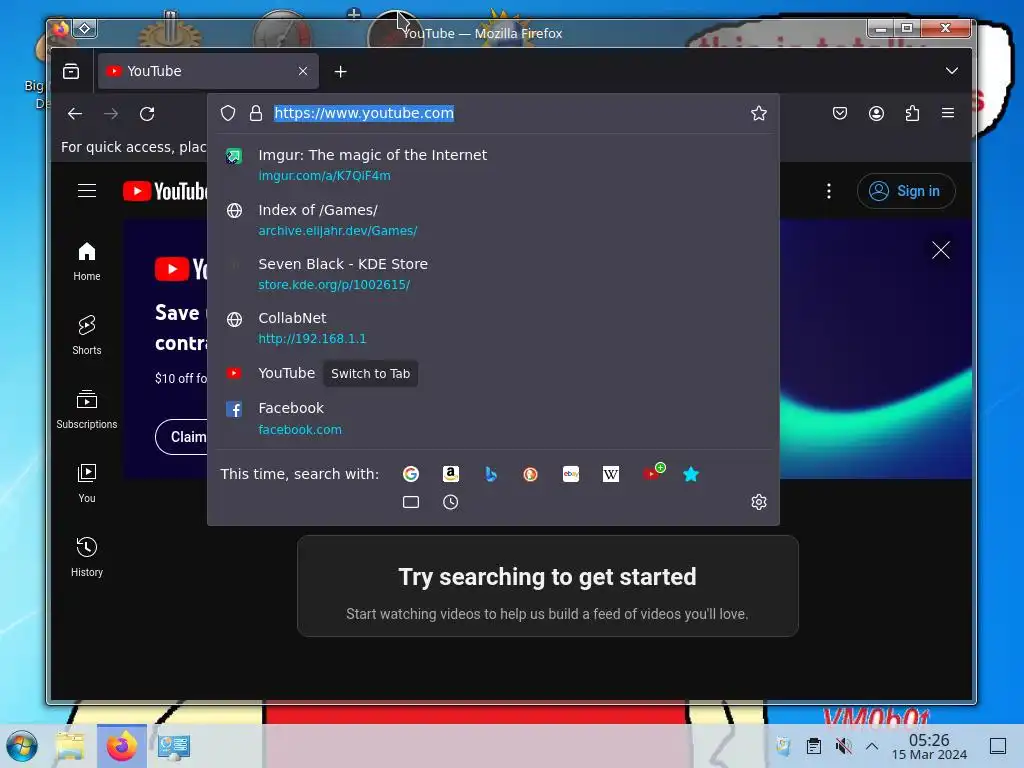1024x768 pixels.
Task: Open a new tab with plus button
Action: click(340, 71)
